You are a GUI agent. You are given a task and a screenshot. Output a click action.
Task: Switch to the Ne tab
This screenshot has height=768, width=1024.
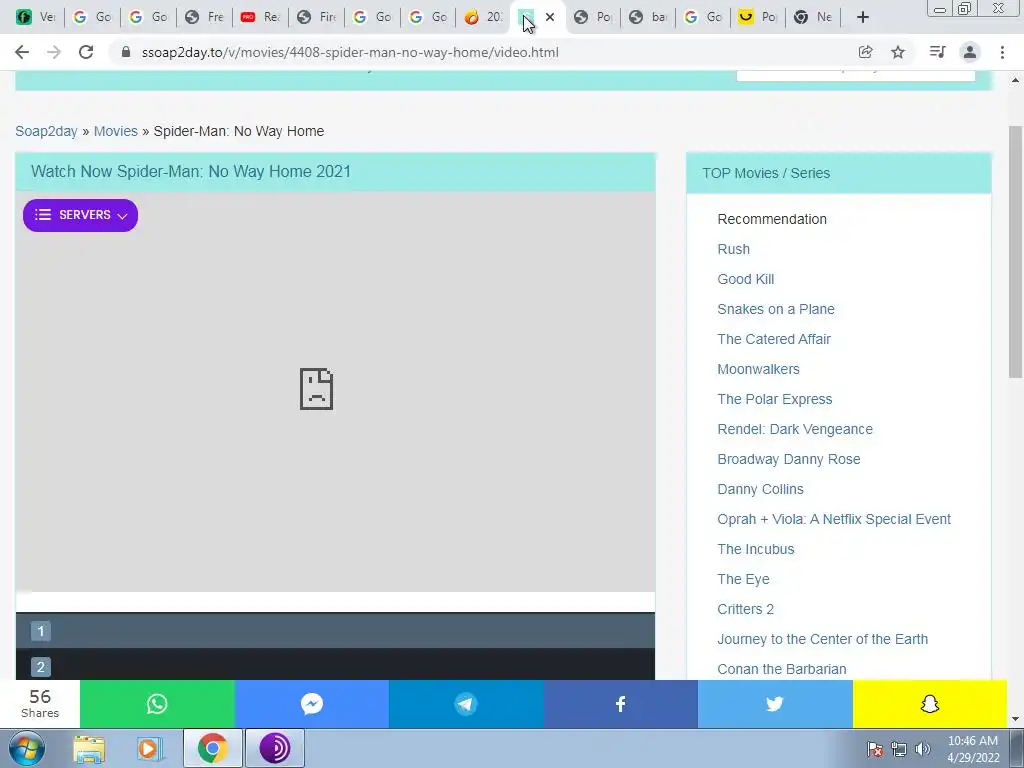(x=813, y=17)
